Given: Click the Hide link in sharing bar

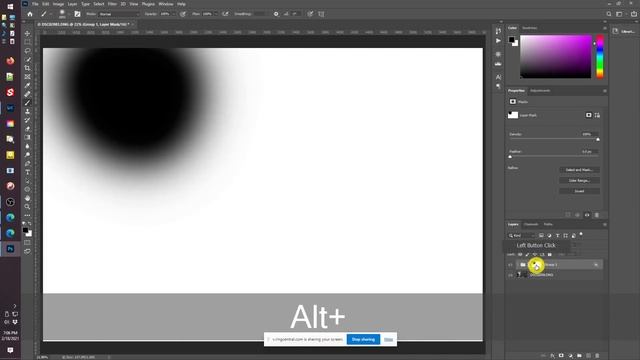Looking at the screenshot, I should click(x=389, y=340).
